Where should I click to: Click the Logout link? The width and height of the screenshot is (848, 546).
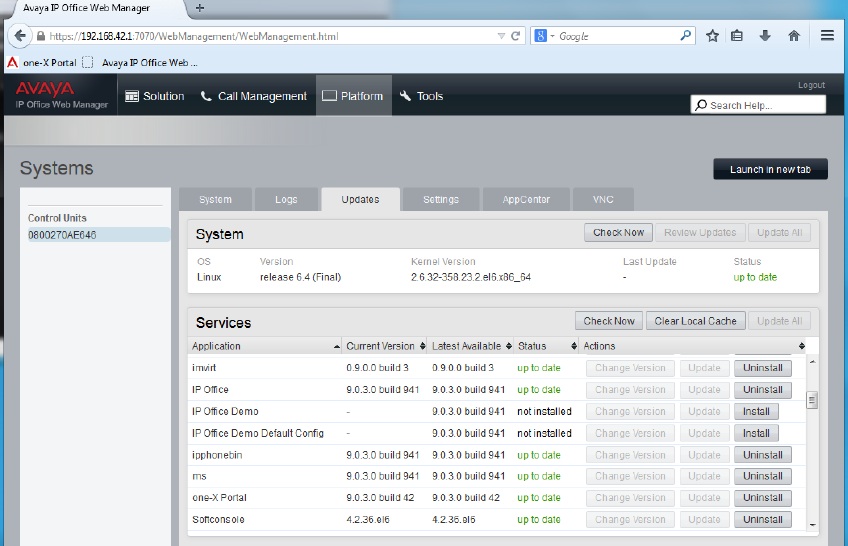[811, 85]
